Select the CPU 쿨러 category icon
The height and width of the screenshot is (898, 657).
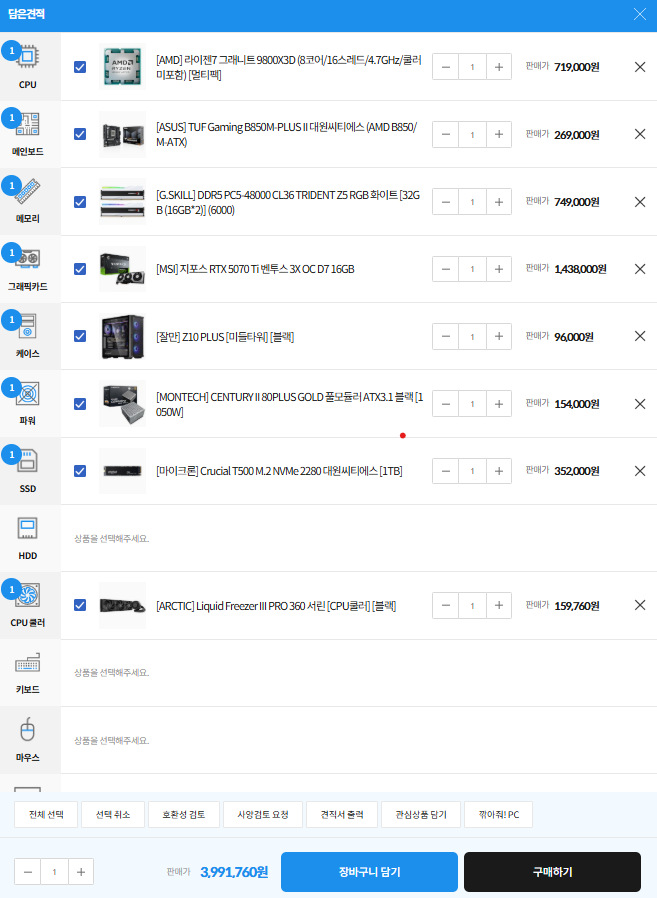pos(27,595)
